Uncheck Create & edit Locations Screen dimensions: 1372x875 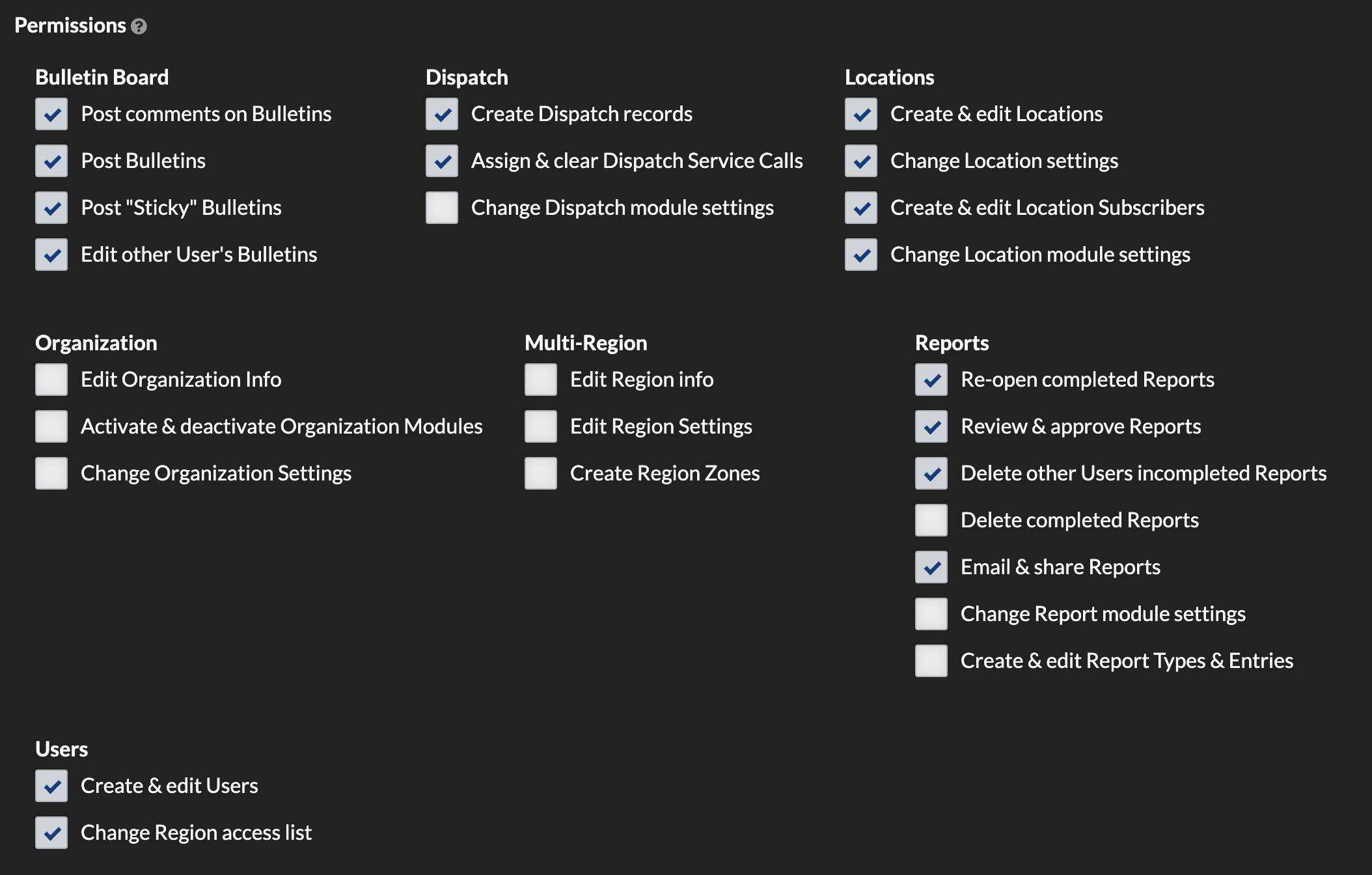pos(860,114)
